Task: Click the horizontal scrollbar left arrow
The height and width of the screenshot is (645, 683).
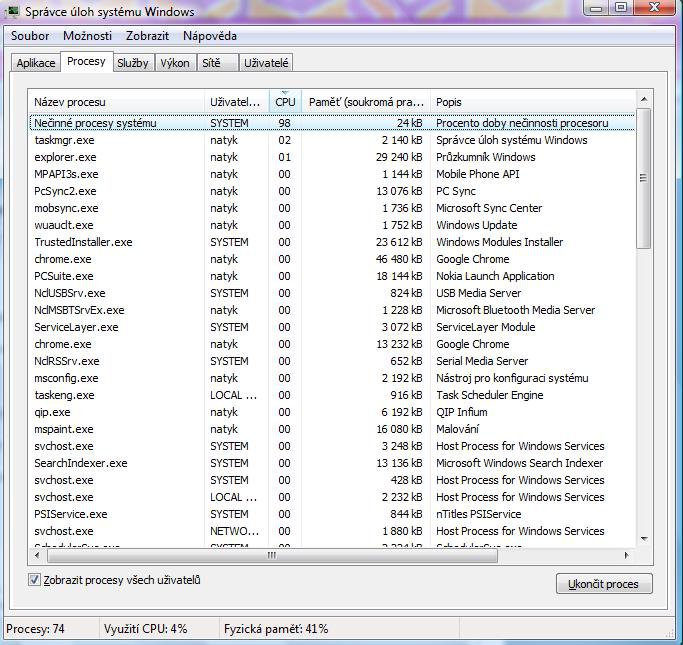Action: [37, 555]
